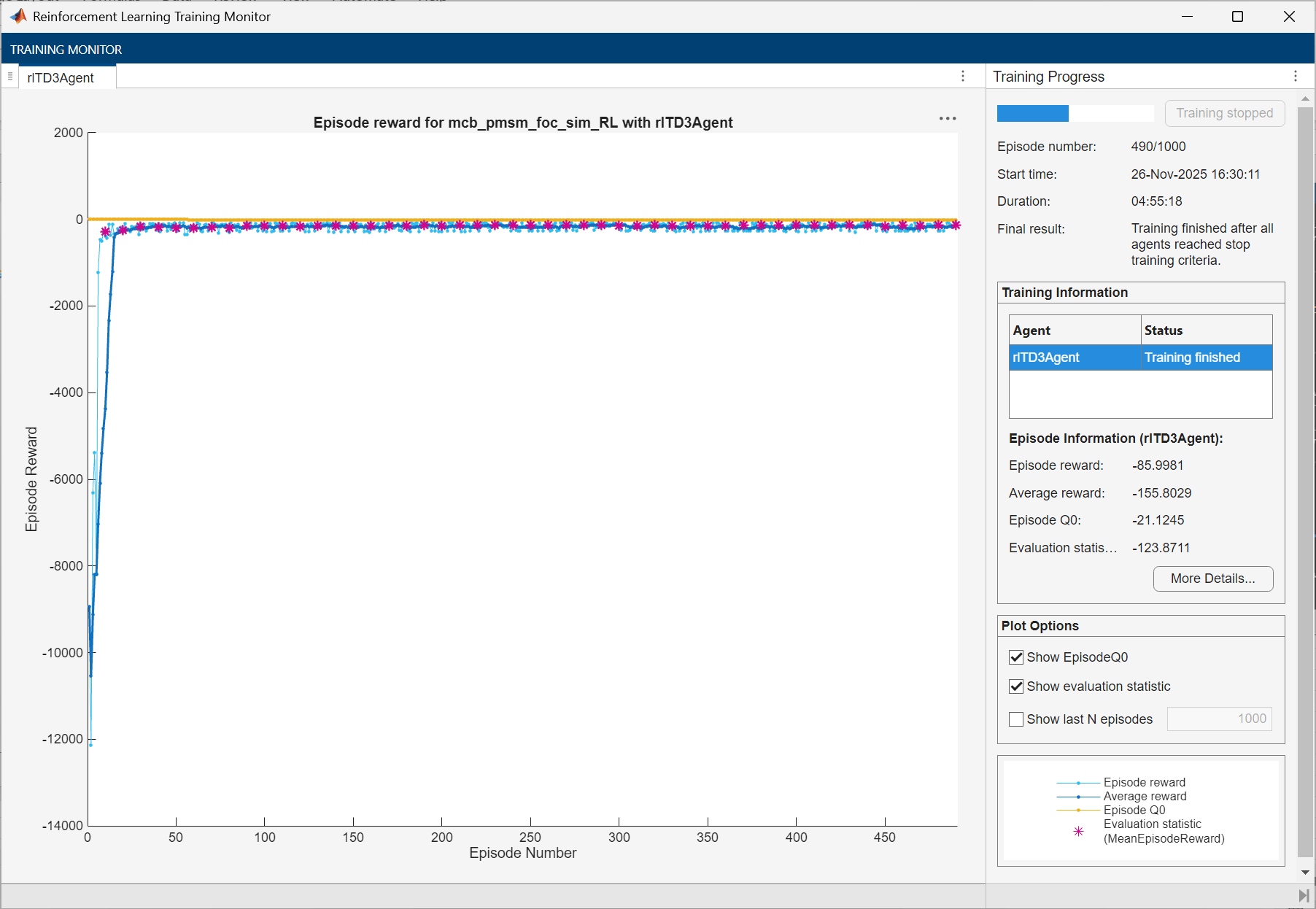Click the plot title text
This screenshot has width=1316, height=909.
click(523, 123)
